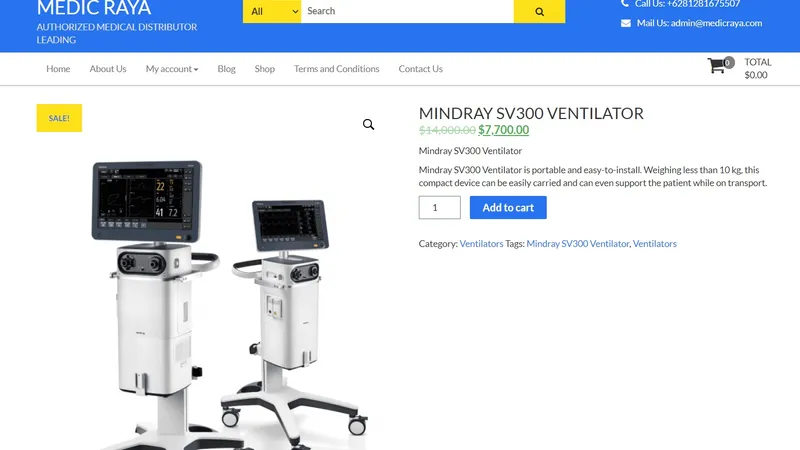Click into the Search text box
Screen dimensions: 800x450
click(x=407, y=11)
